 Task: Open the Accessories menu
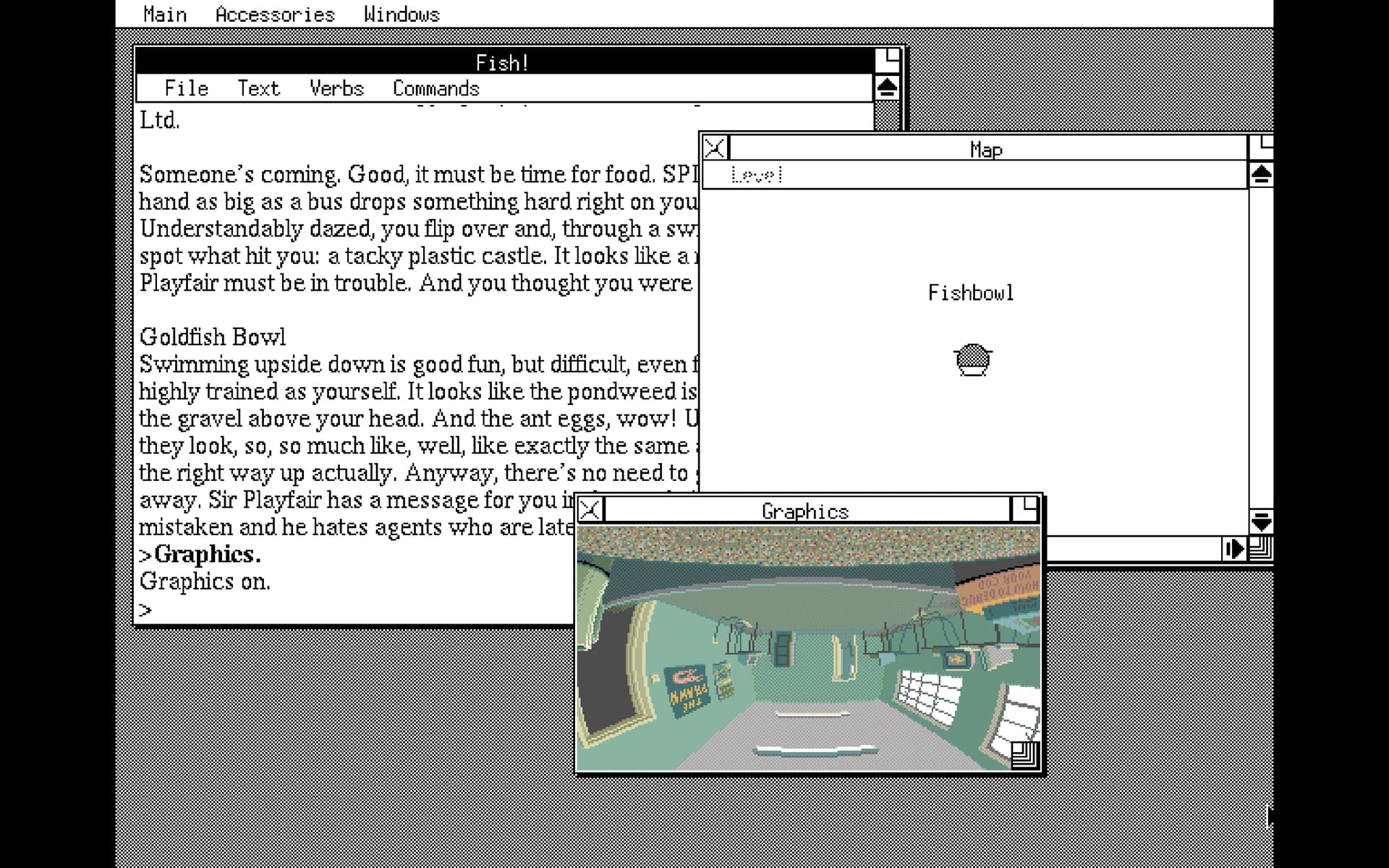pyautogui.click(x=275, y=14)
